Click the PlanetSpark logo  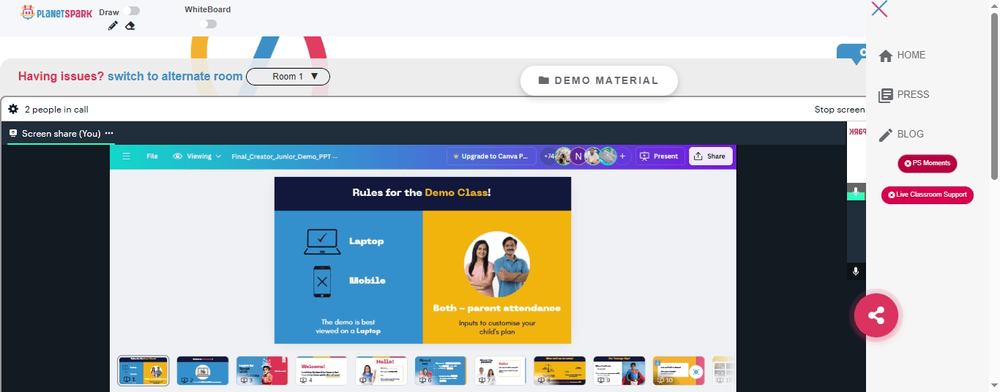[x=56, y=12]
